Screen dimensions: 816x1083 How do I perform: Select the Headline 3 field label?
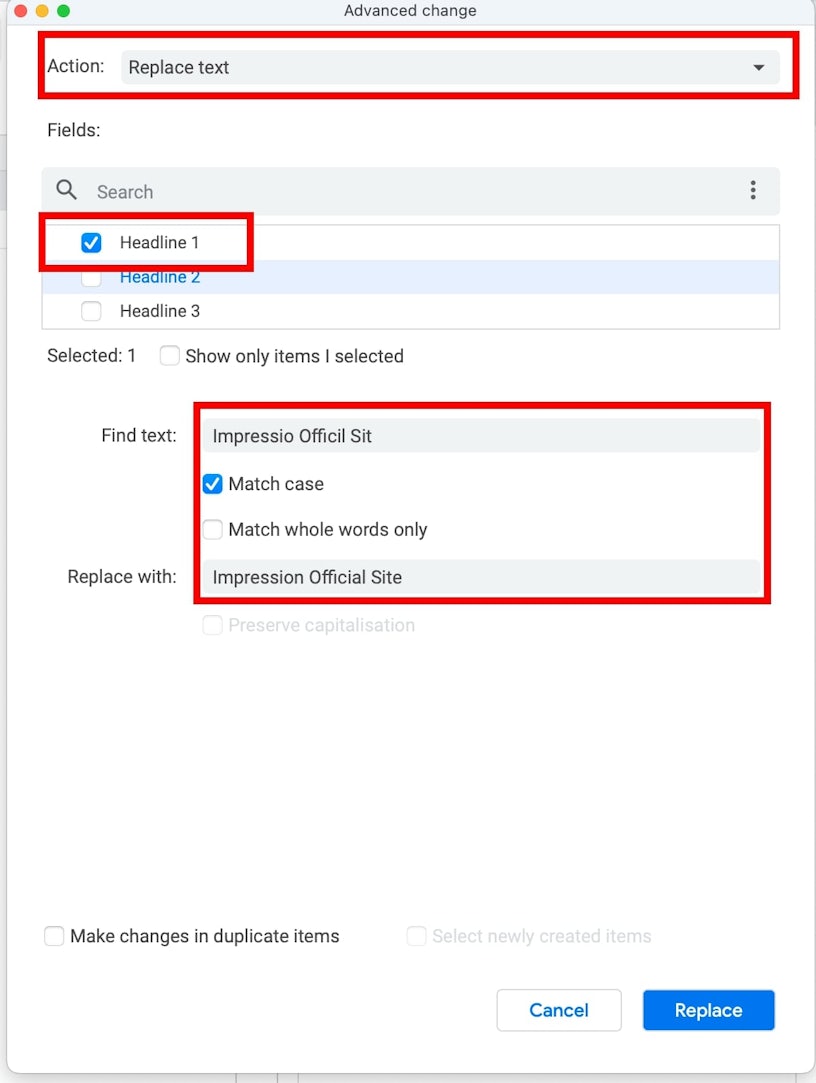point(160,311)
